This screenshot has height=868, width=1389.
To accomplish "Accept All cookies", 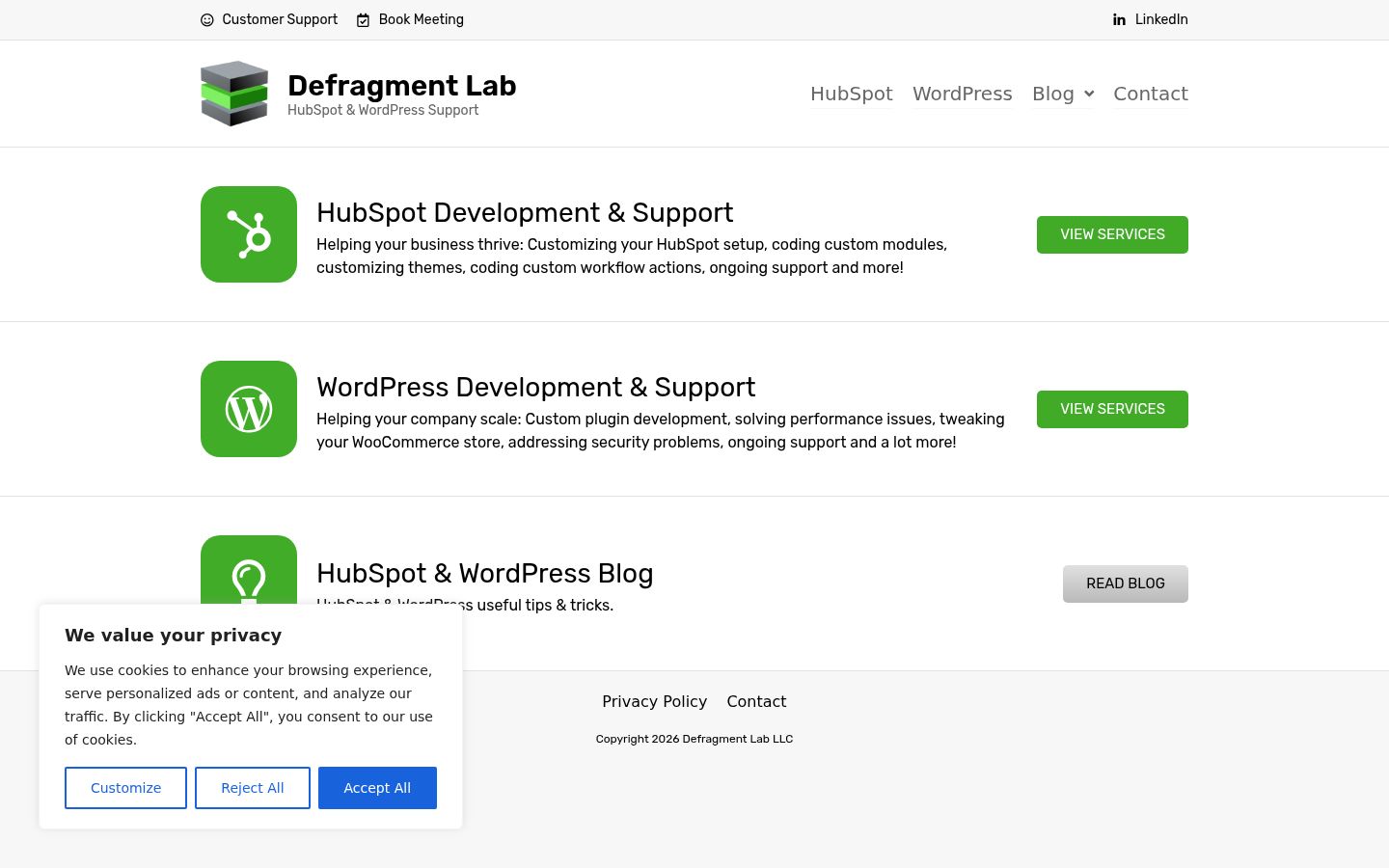I will coord(377,788).
